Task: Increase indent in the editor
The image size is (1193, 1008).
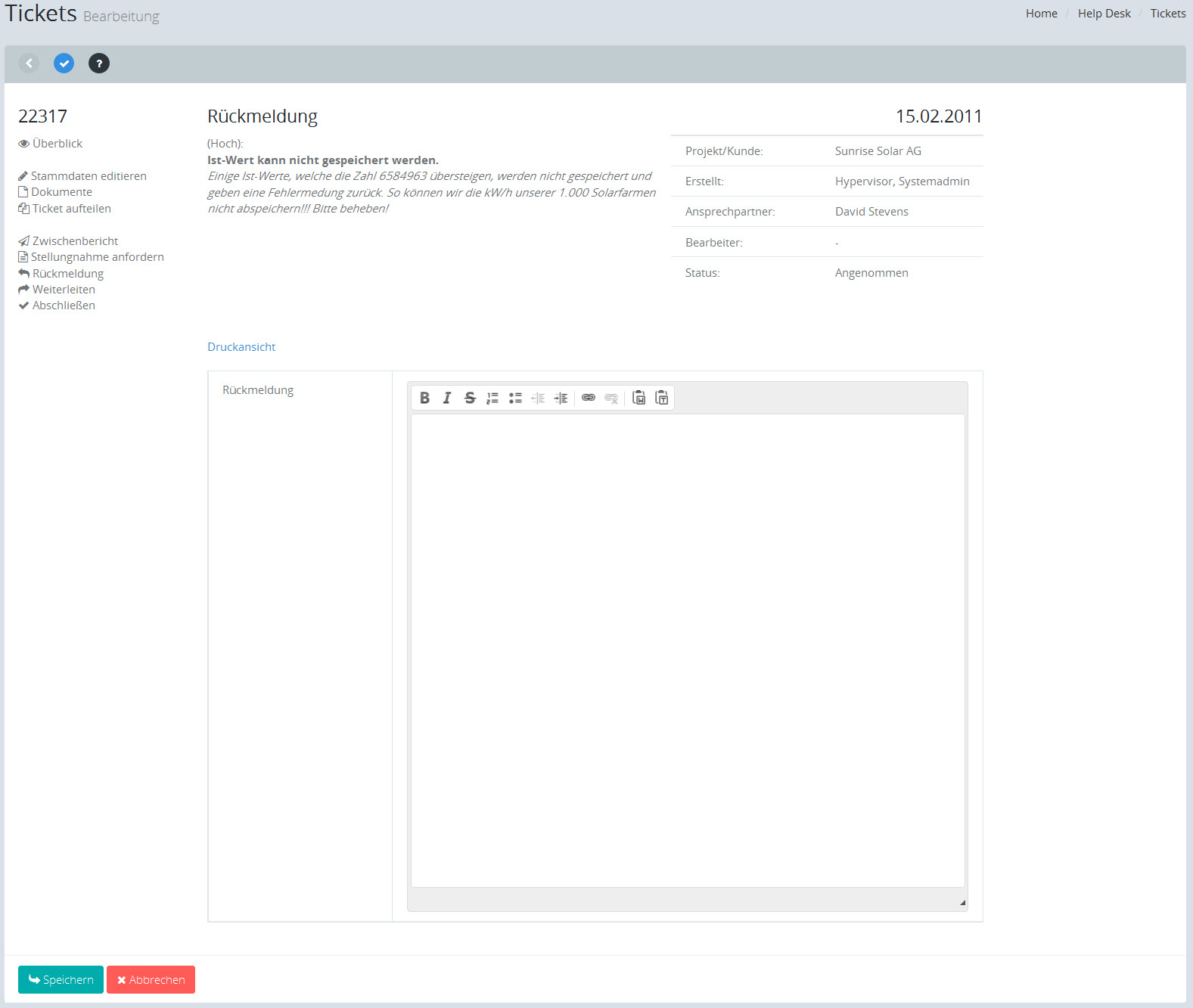Action: [561, 398]
